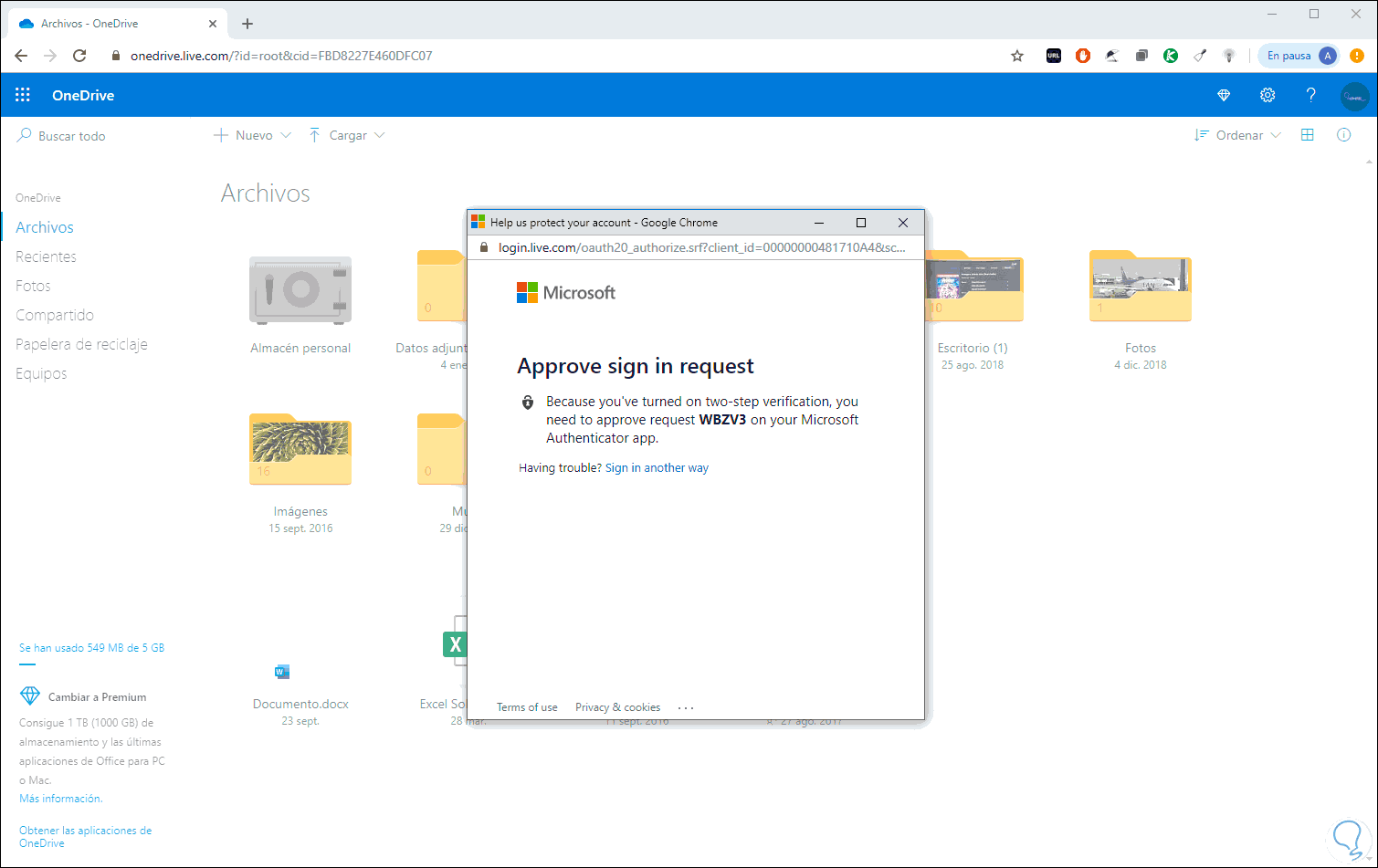Click the Más información link
Screen dimensions: 1378x868
pyautogui.click(x=61, y=799)
